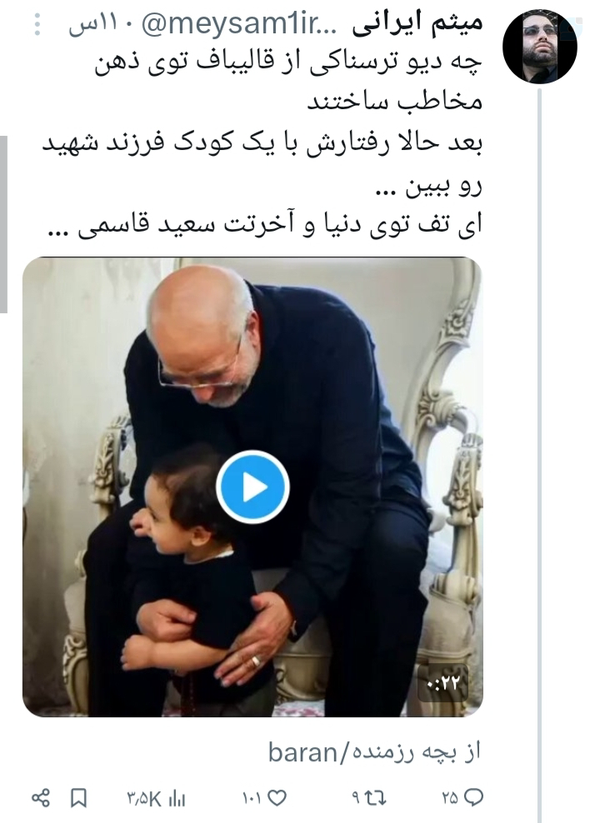Click the like count ۱۰۱
This screenshot has height=823, width=600.
252,798
